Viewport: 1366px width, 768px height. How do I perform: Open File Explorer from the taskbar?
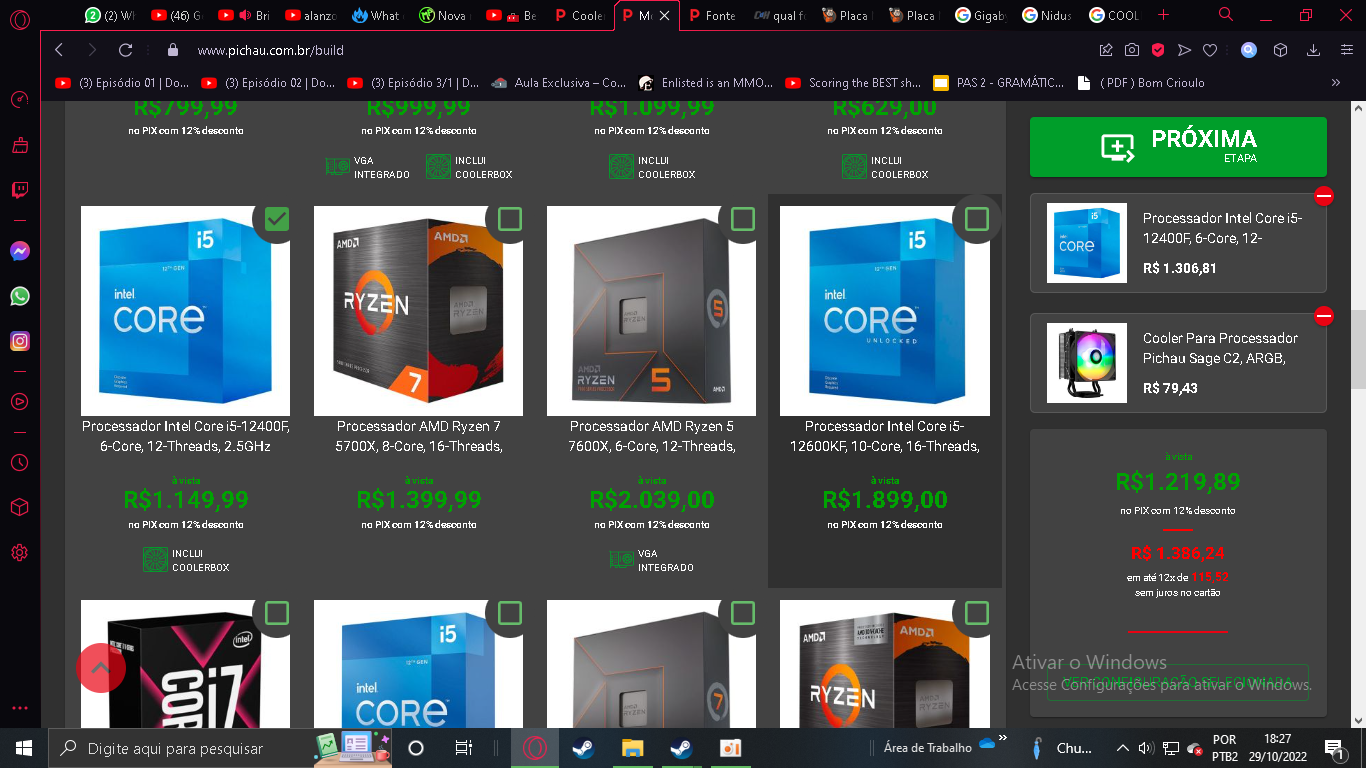(x=632, y=748)
